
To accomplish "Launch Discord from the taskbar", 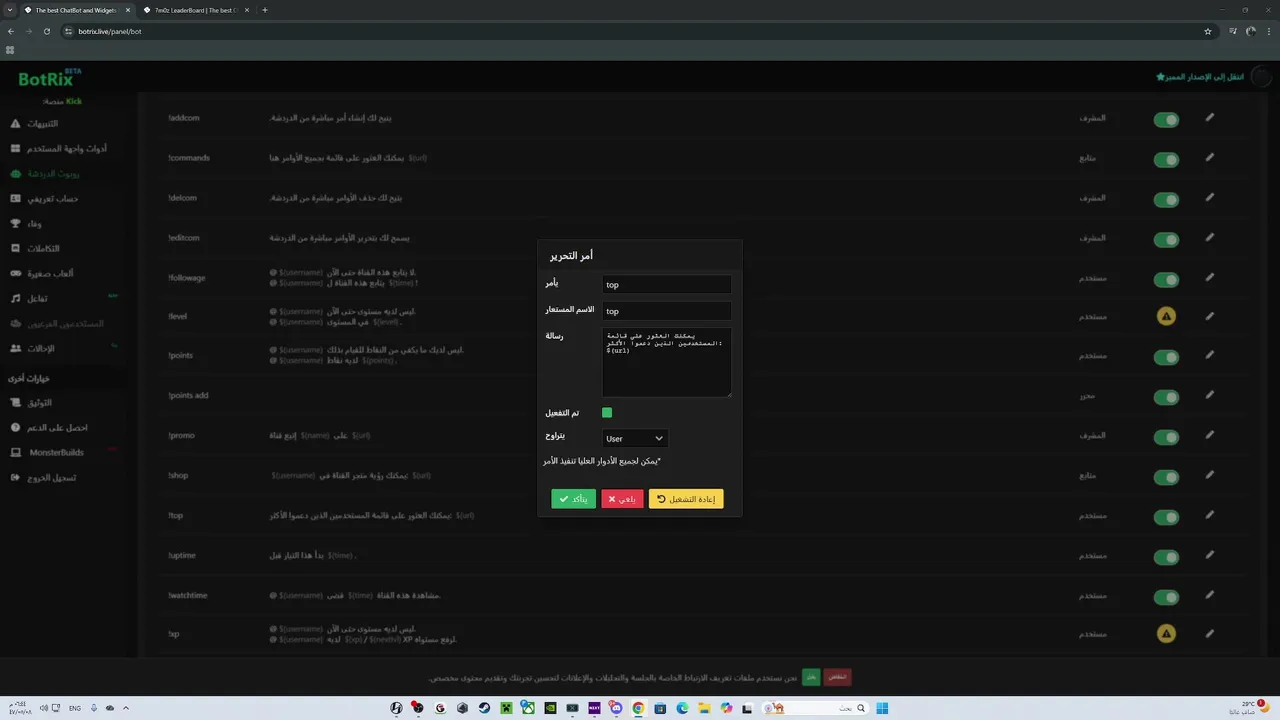I will tap(616, 708).
